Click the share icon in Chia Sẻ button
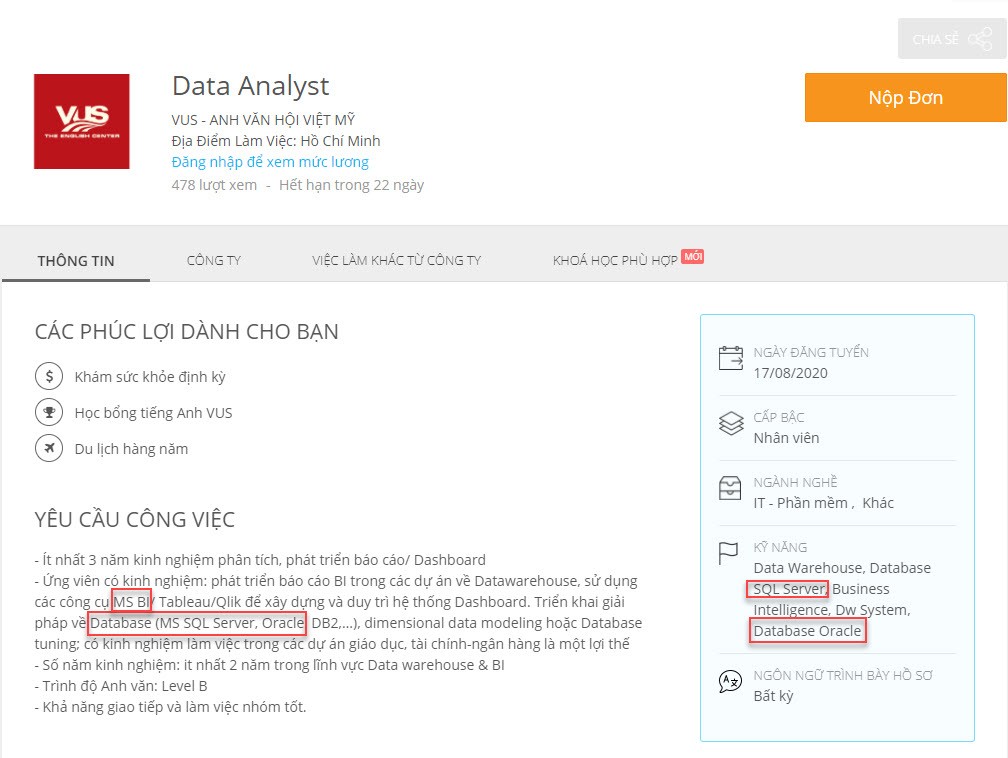 [x=980, y=39]
